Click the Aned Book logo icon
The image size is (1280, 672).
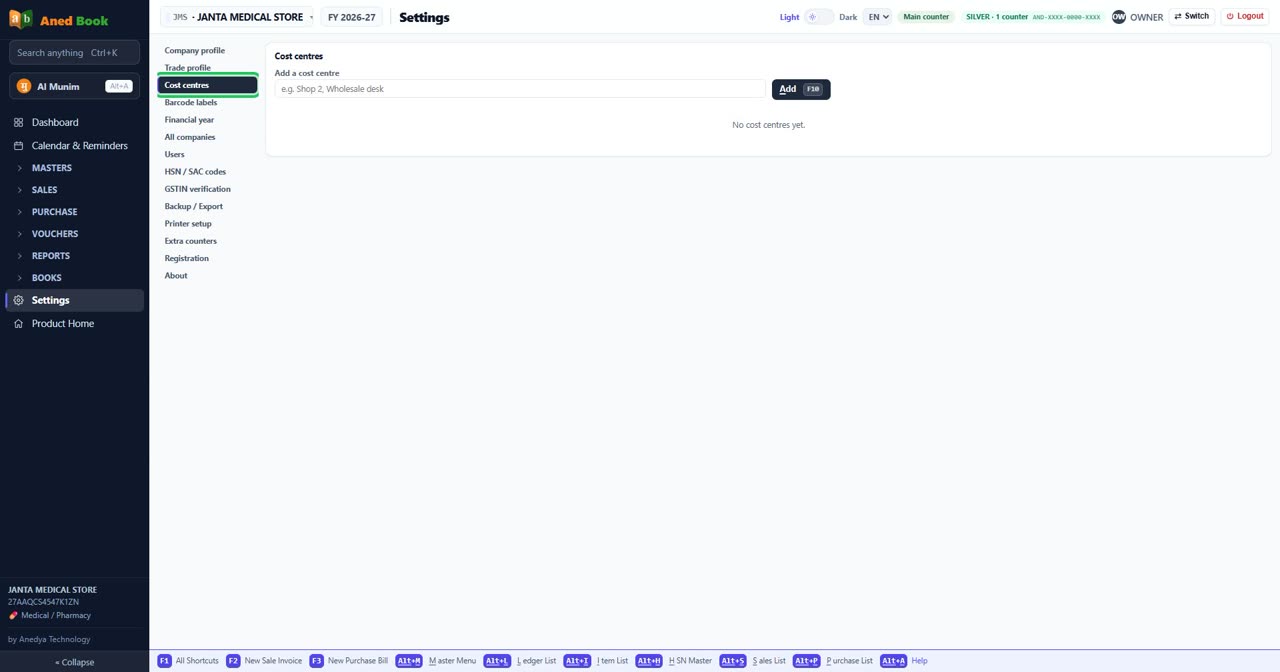click(x=21, y=20)
